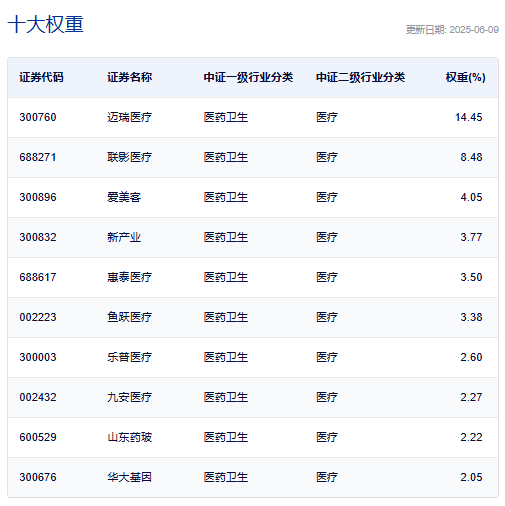505x506 pixels.
Task: Click 医疗 in the 新产业 row
Action: (x=327, y=237)
